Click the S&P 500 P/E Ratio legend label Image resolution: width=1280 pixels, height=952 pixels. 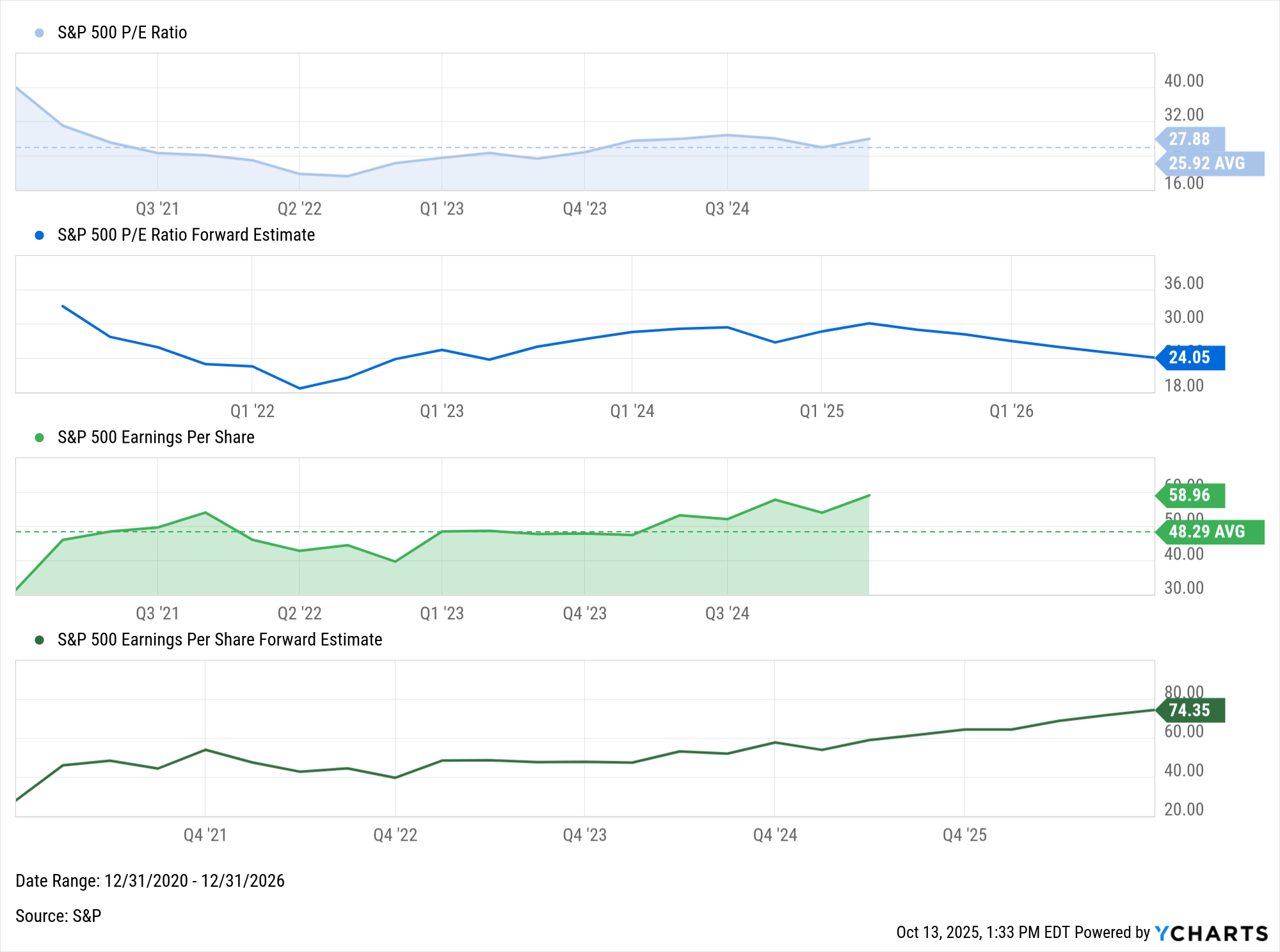pyautogui.click(x=122, y=33)
